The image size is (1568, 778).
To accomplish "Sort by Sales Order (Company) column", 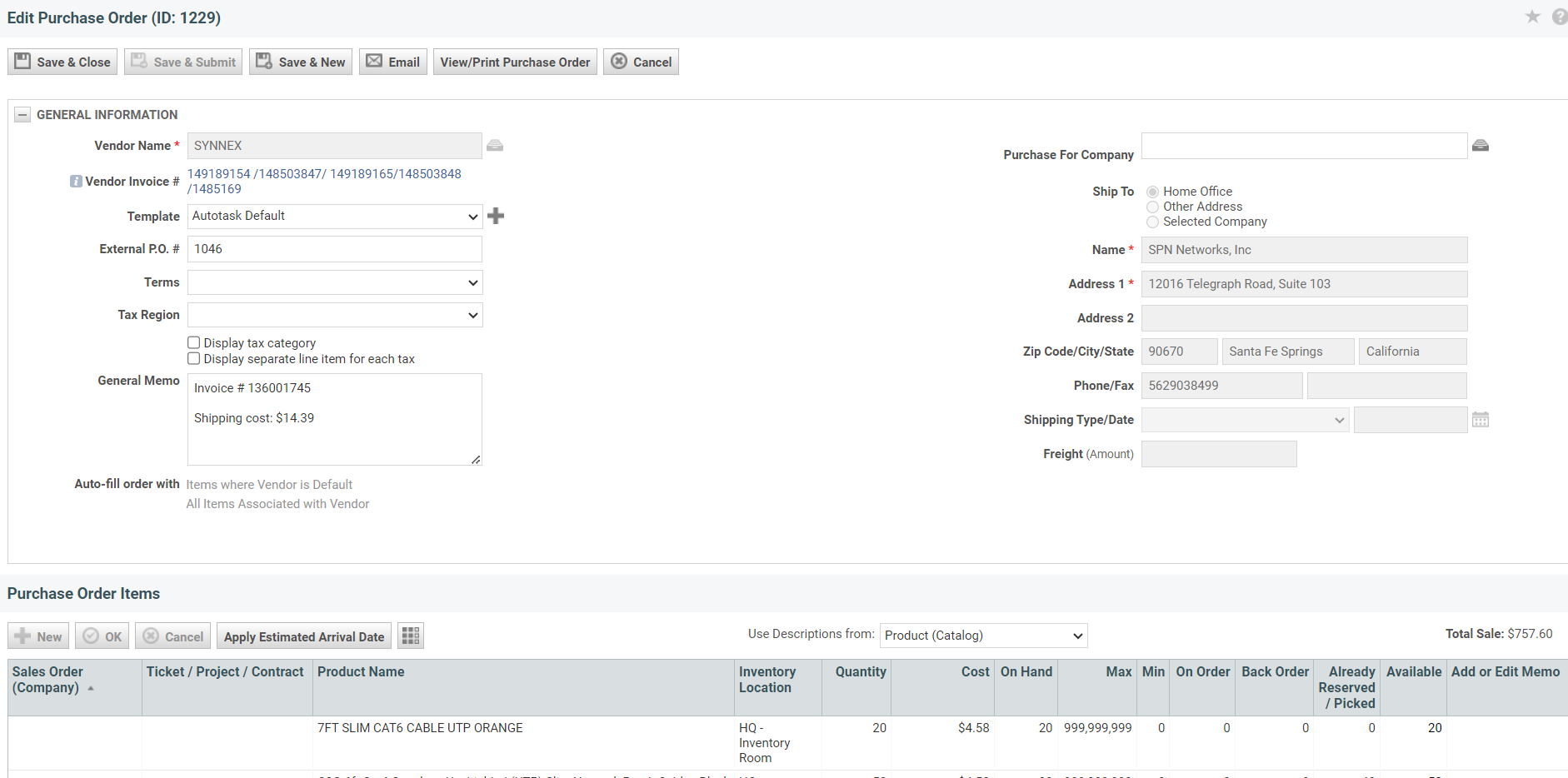I will (75, 687).
